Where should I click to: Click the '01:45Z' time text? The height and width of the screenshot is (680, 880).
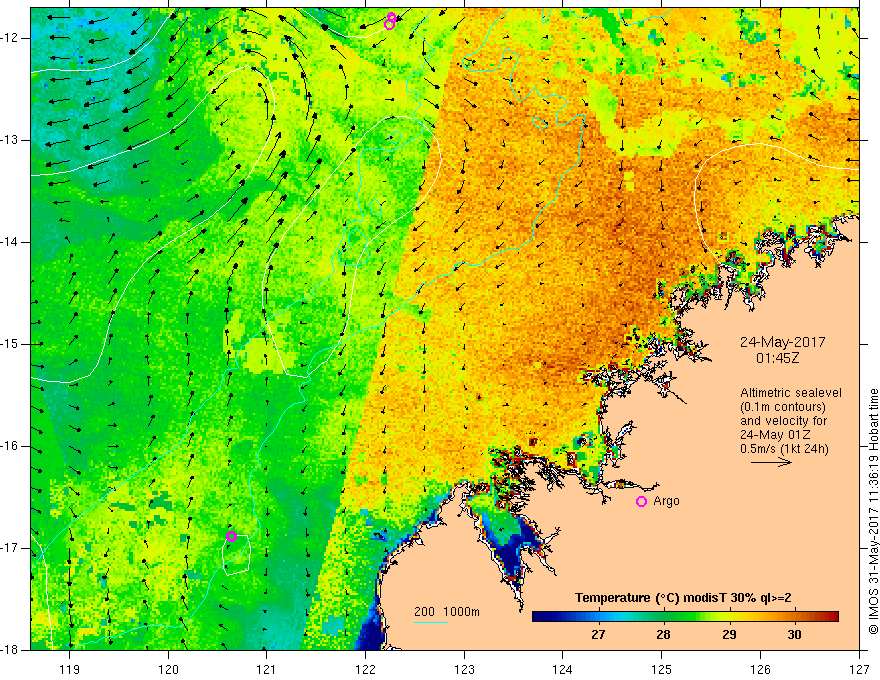[x=778, y=358]
